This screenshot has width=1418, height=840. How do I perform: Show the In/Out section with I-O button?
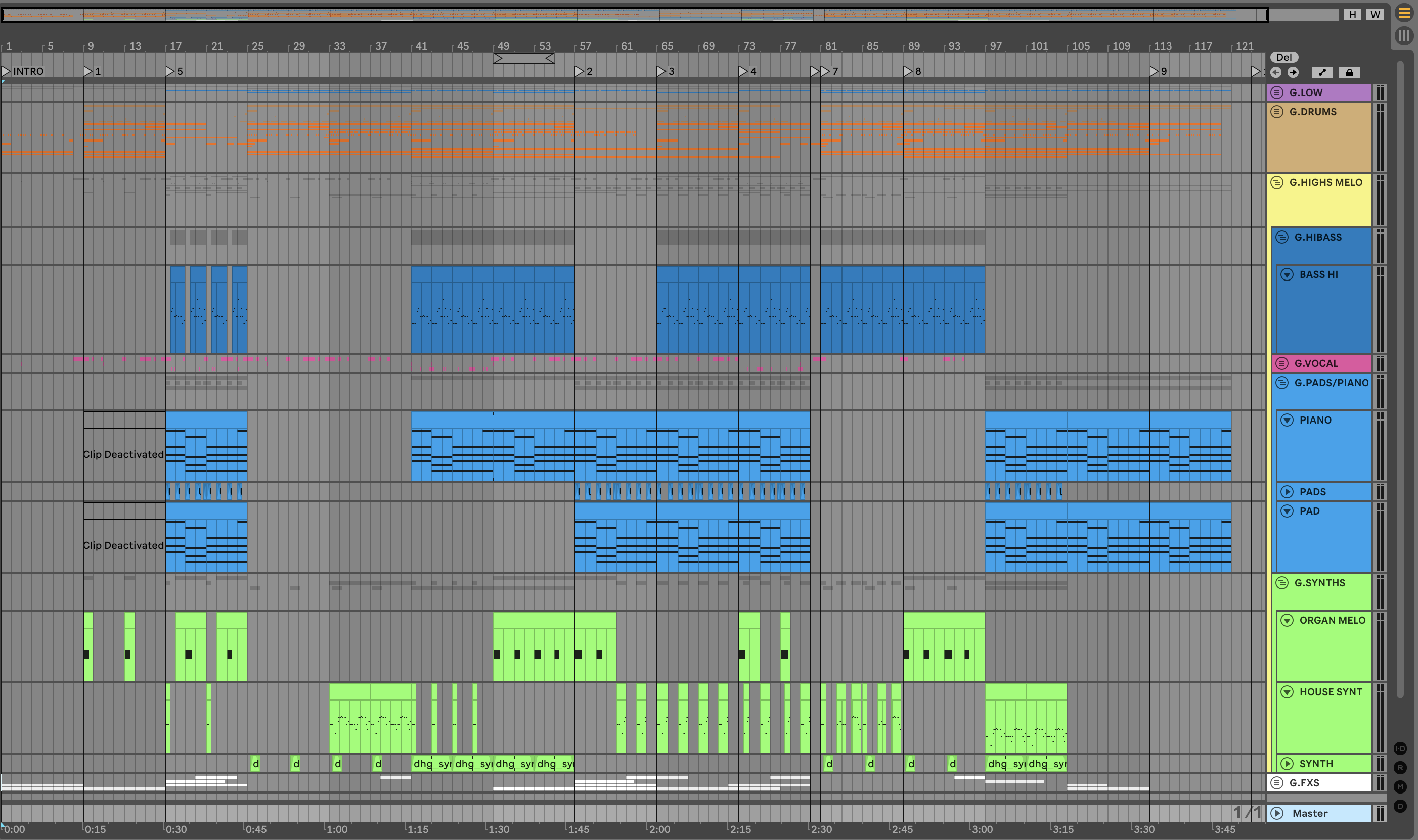(1400, 749)
